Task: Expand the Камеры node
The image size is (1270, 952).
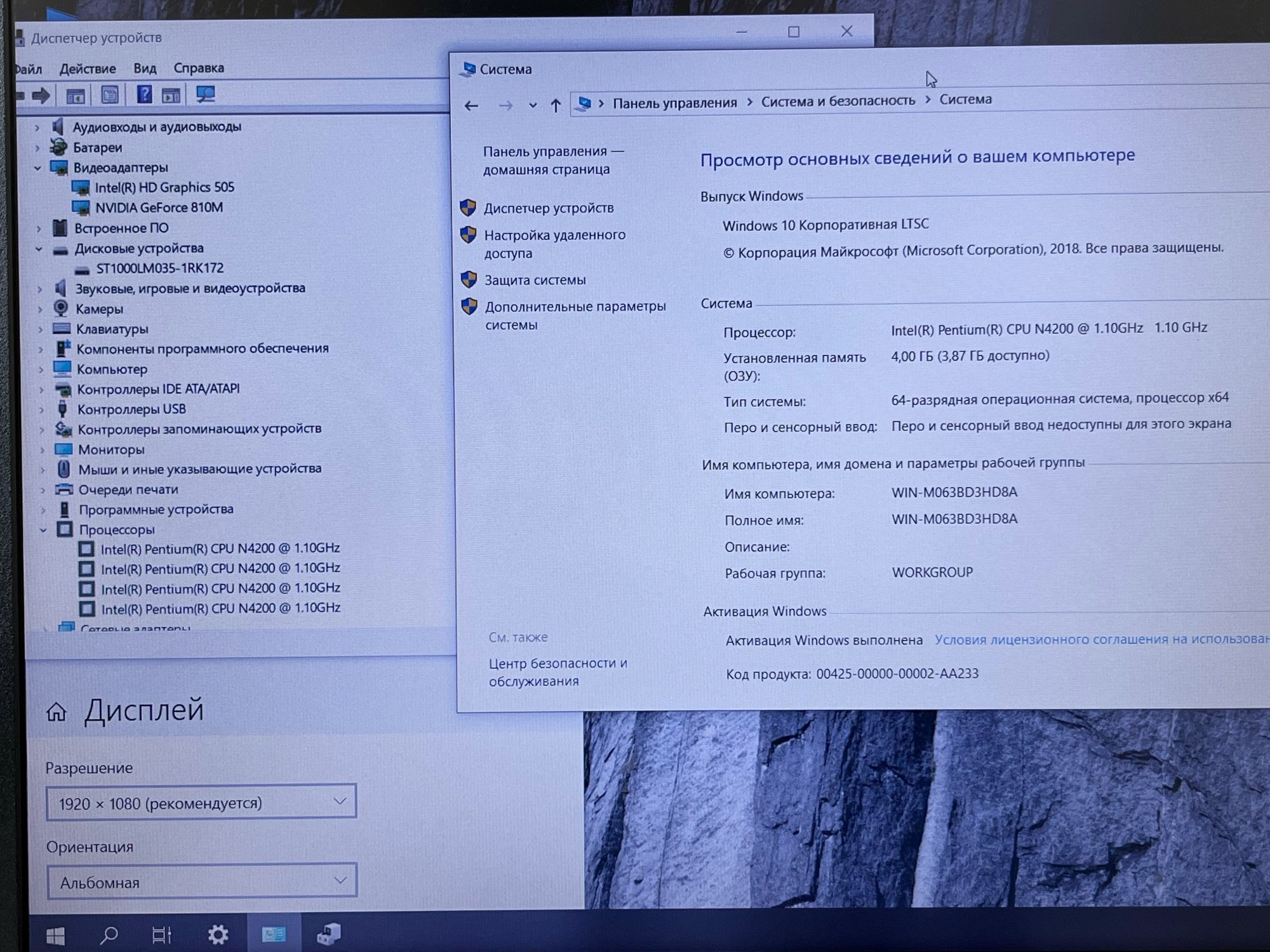Action: (x=40, y=310)
